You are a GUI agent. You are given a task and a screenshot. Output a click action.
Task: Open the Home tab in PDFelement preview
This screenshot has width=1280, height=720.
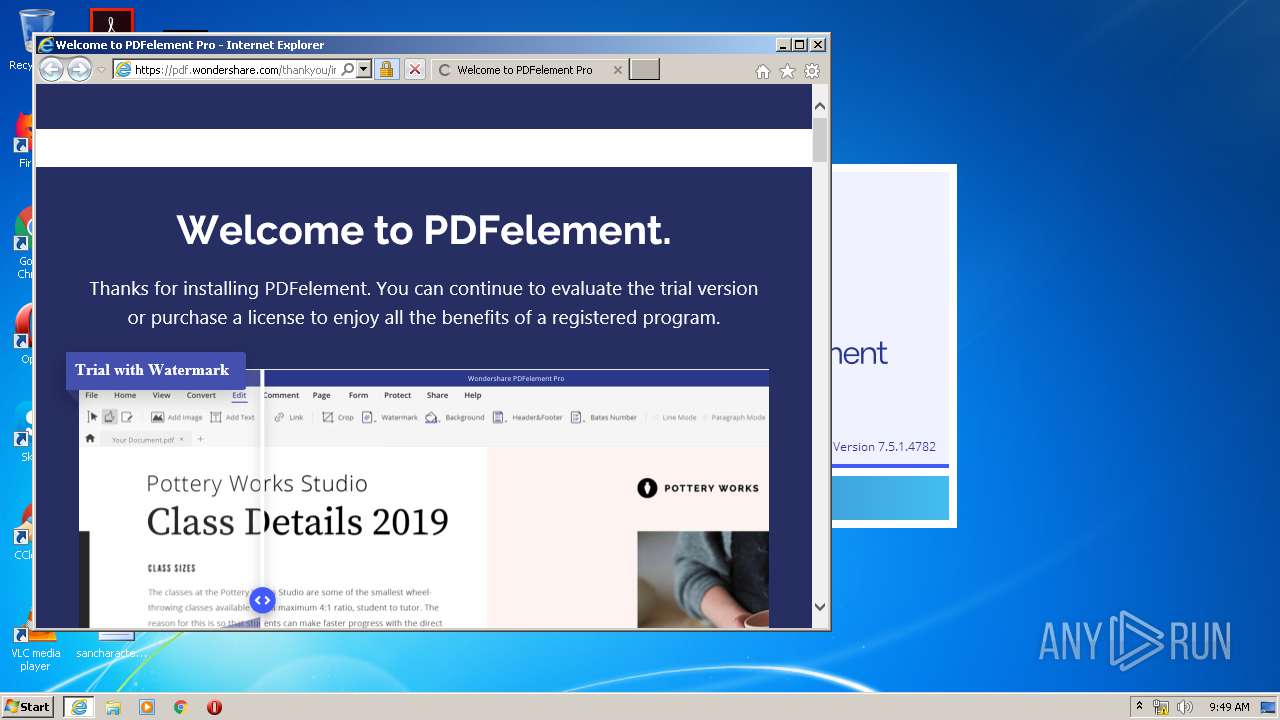point(125,395)
